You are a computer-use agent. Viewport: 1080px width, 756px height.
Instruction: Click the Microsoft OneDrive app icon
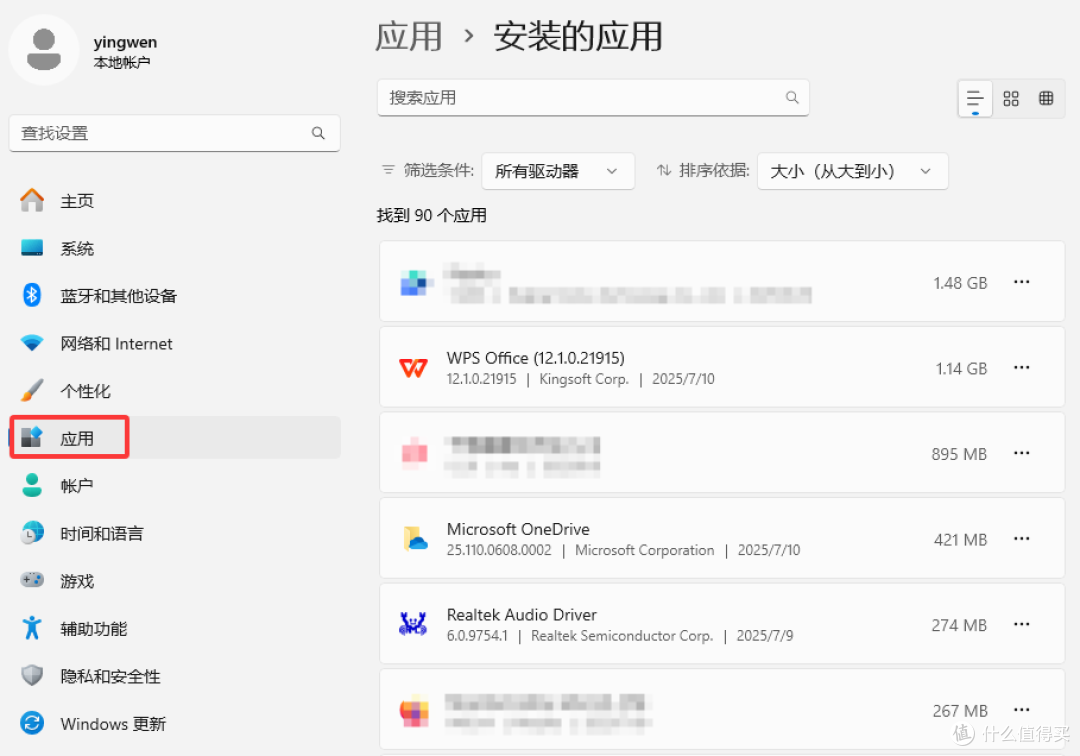(x=414, y=539)
